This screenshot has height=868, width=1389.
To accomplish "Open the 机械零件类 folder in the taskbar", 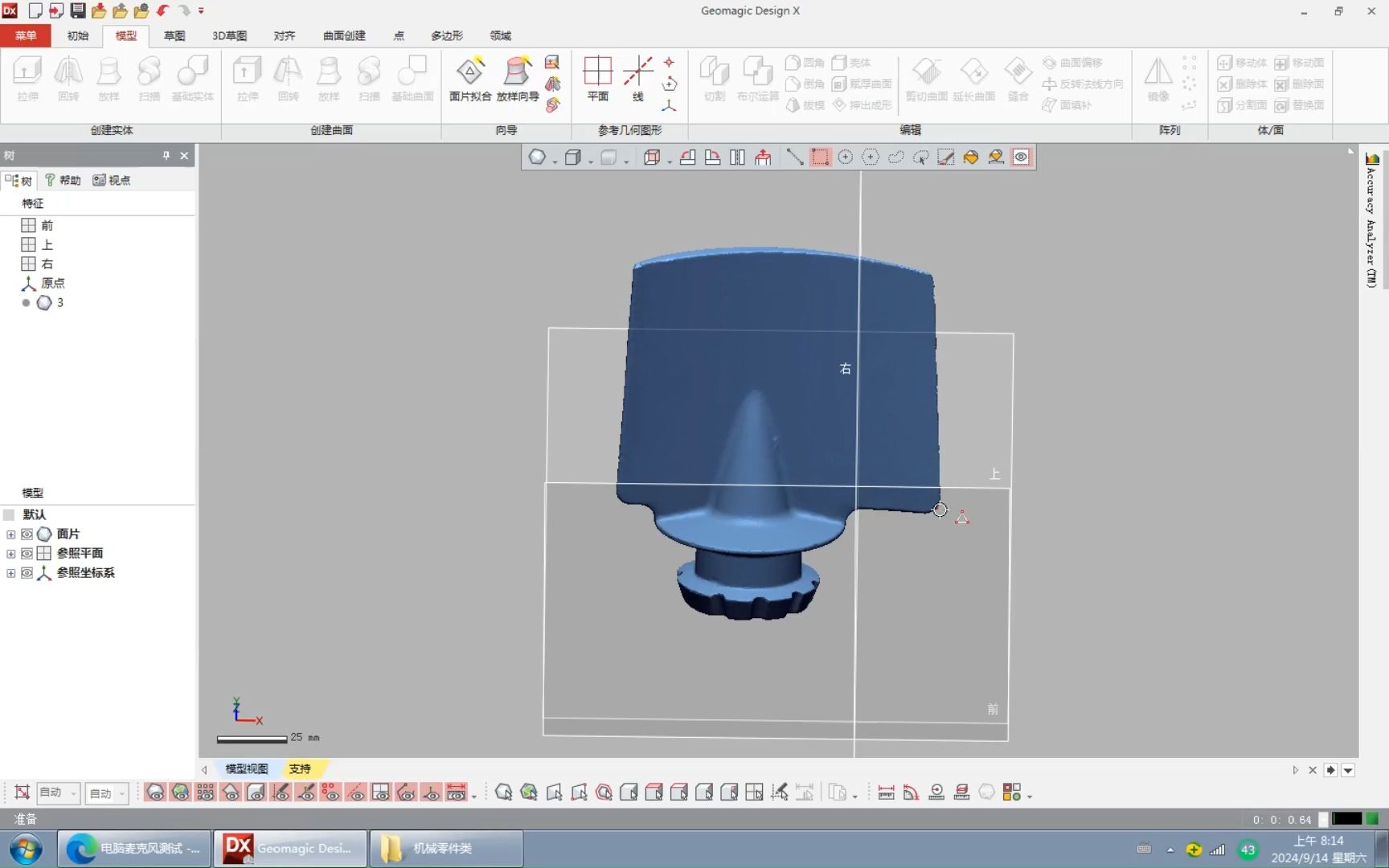I will [x=445, y=848].
